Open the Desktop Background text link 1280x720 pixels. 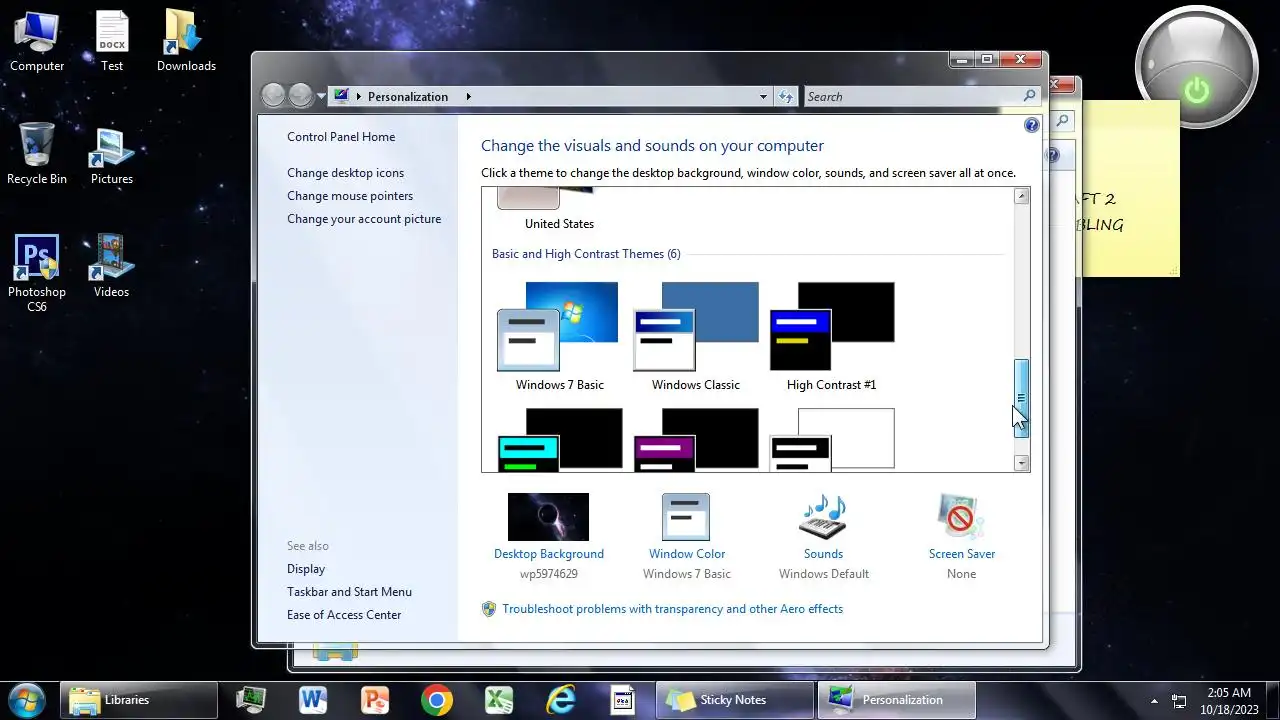[549, 554]
